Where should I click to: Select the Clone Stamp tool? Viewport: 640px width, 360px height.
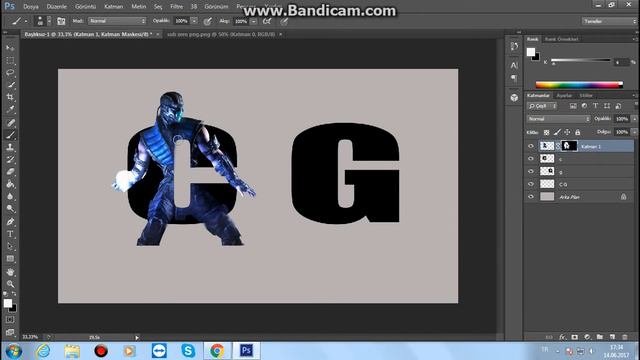click(10, 147)
